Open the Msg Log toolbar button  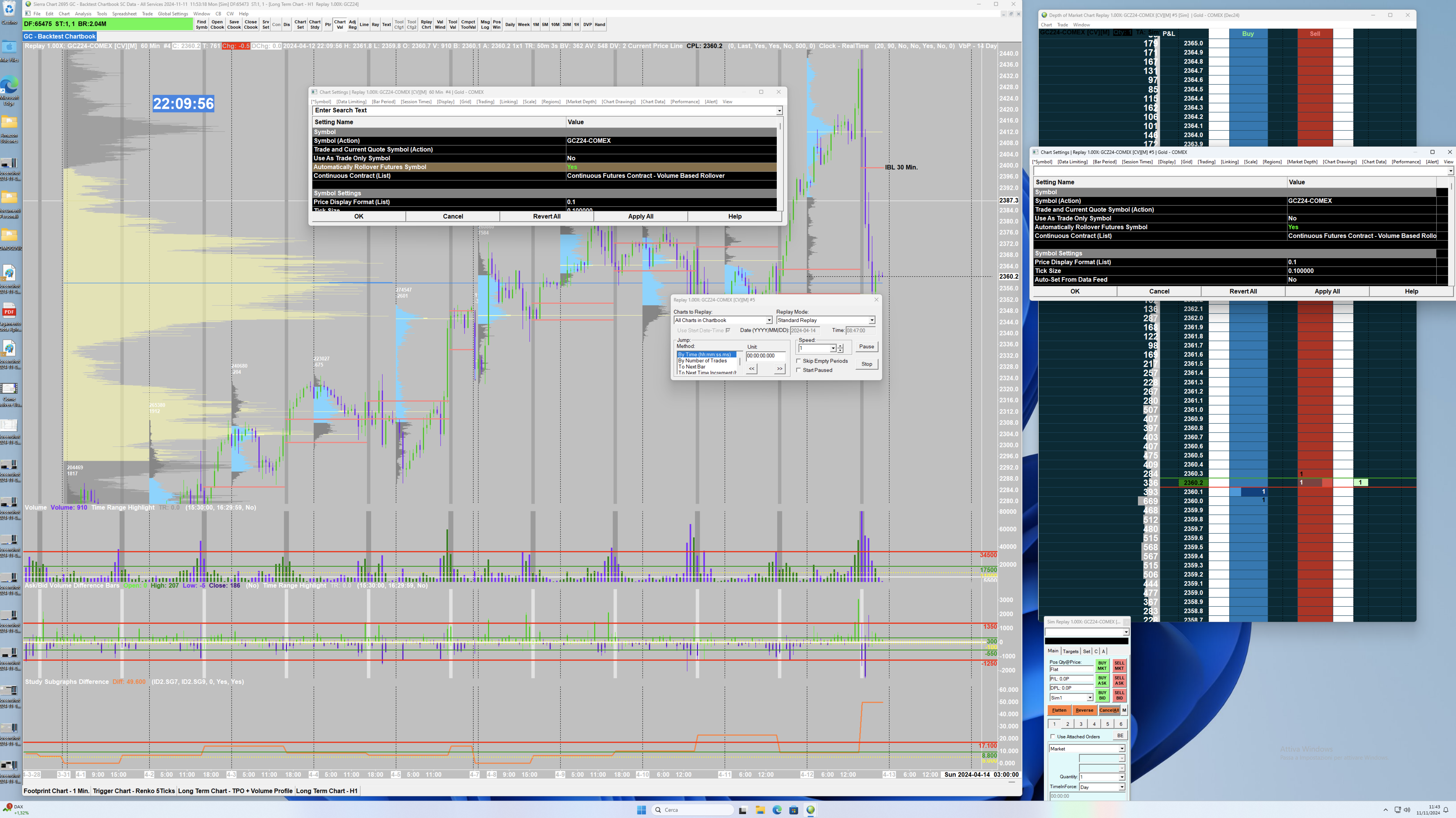point(485,24)
